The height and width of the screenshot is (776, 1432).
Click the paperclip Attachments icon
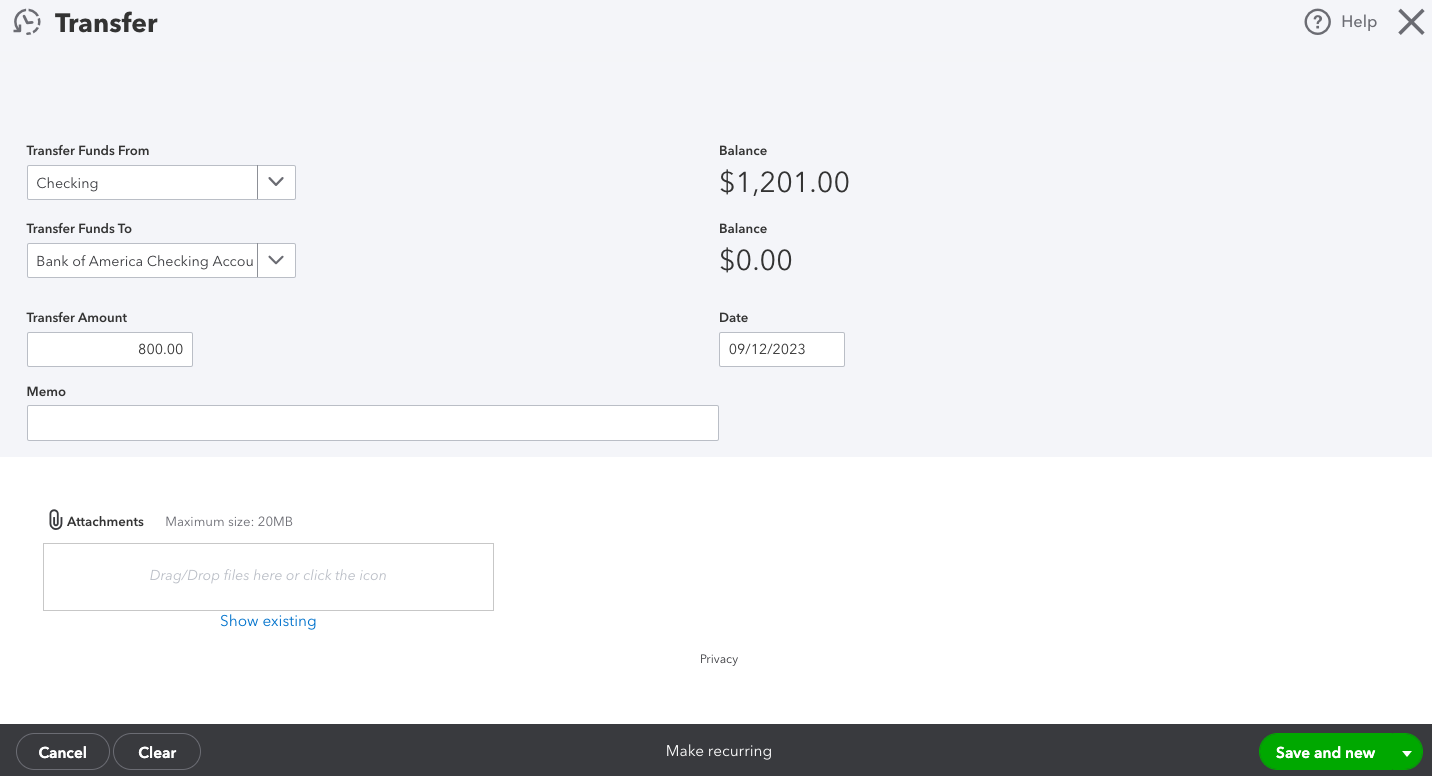pos(55,520)
